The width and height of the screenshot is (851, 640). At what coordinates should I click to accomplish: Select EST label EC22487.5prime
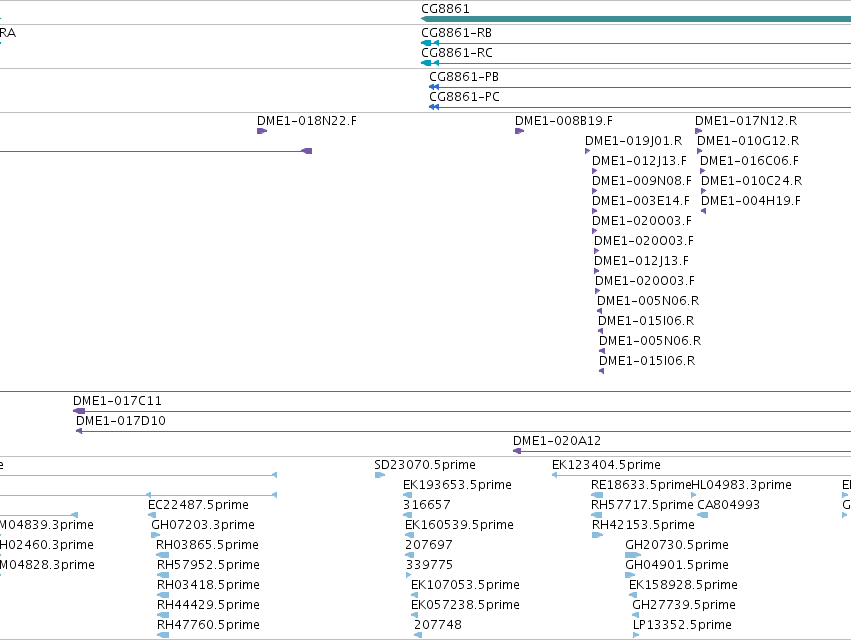(198, 505)
